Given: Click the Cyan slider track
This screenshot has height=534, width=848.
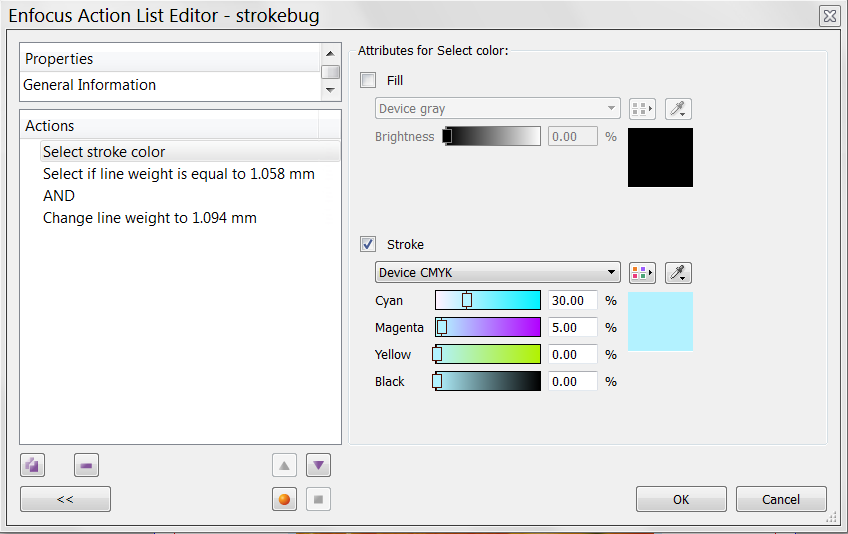Looking at the screenshot, I should pos(488,300).
